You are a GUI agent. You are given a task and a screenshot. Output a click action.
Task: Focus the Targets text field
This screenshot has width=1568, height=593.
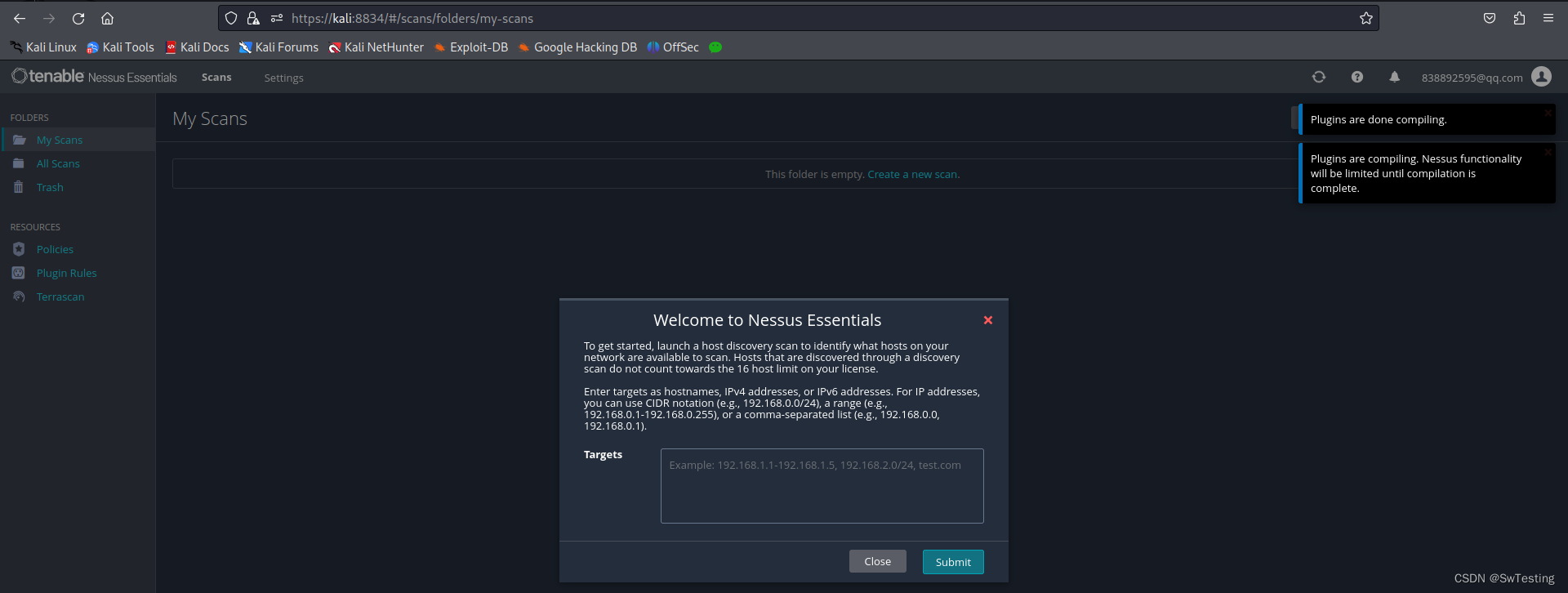tap(822, 486)
